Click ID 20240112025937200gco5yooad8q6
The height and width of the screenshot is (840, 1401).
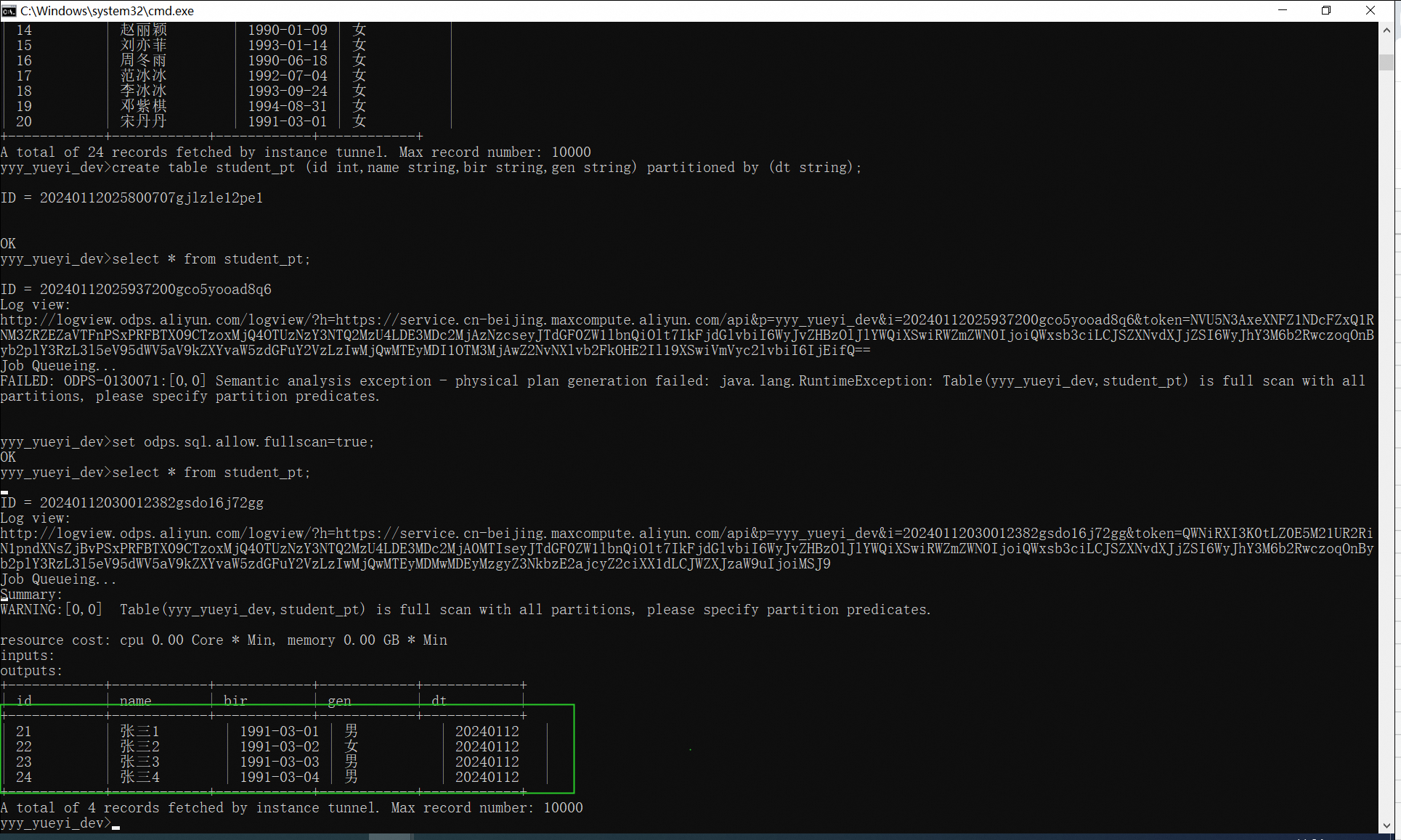click(136, 289)
